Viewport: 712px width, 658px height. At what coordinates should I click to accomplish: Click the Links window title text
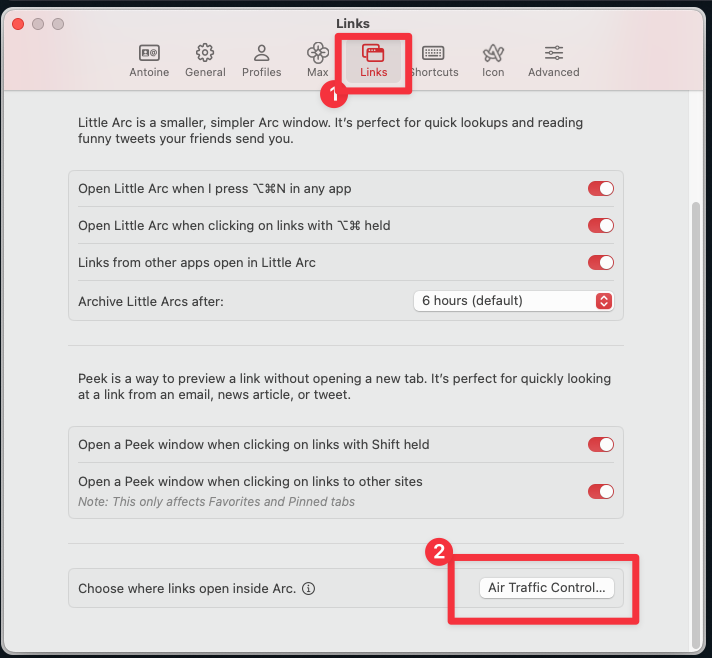point(355,23)
